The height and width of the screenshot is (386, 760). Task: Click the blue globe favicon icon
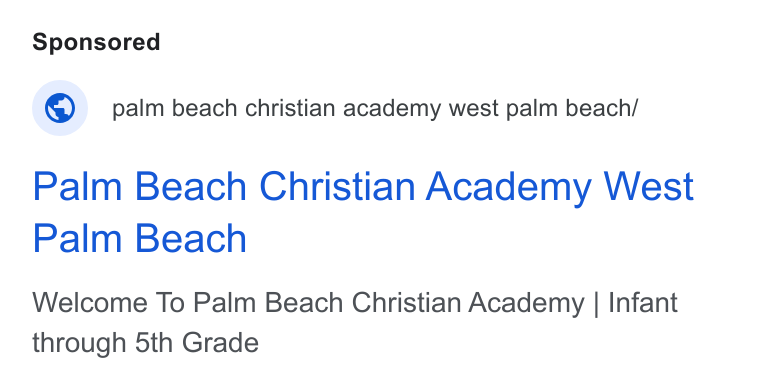(x=60, y=108)
